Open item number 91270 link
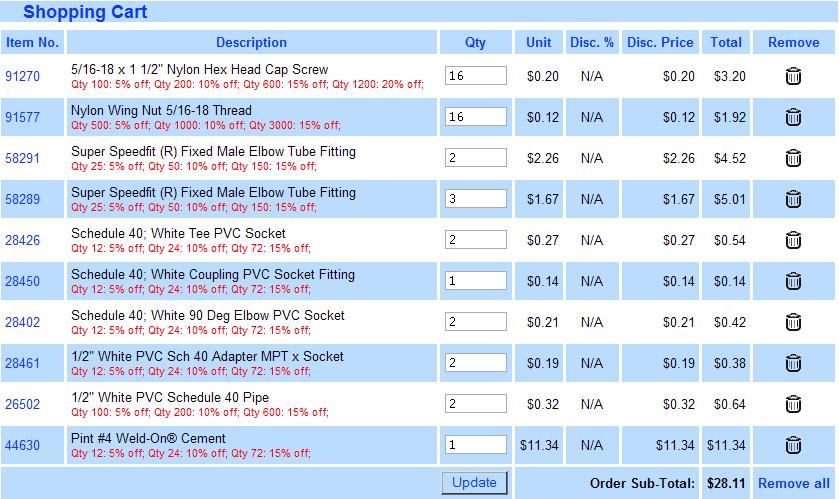This screenshot has height=499, width=839. click(x=22, y=76)
